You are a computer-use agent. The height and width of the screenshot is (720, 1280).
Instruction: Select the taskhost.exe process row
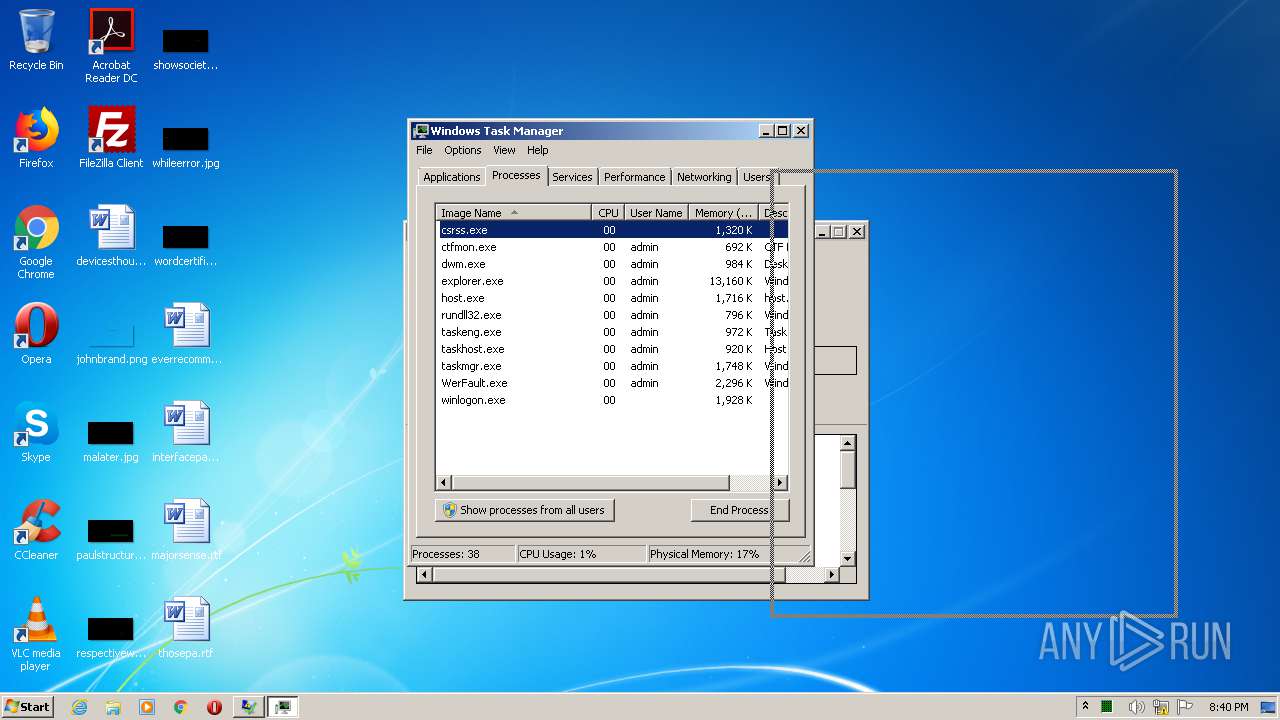(612, 349)
